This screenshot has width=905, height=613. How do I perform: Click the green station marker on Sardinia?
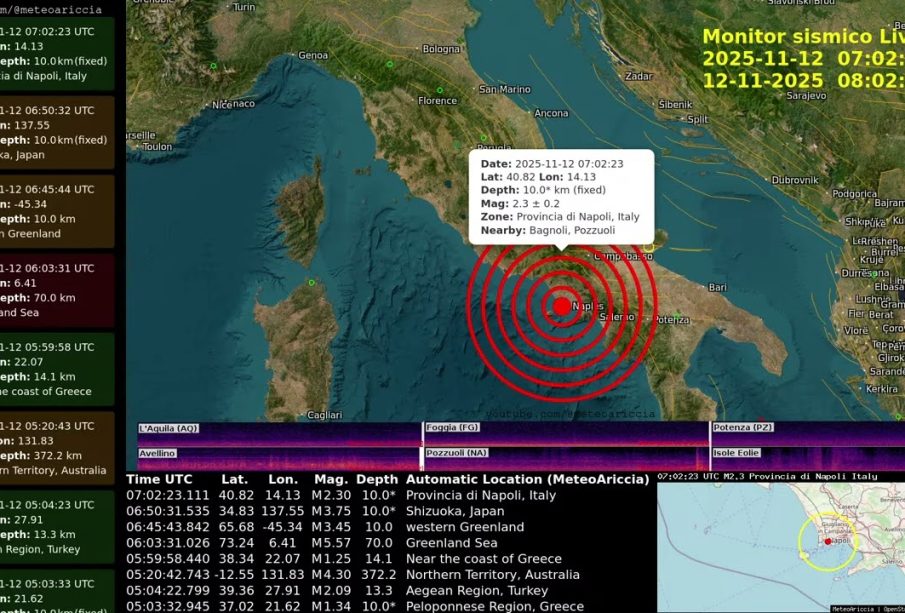tap(312, 283)
